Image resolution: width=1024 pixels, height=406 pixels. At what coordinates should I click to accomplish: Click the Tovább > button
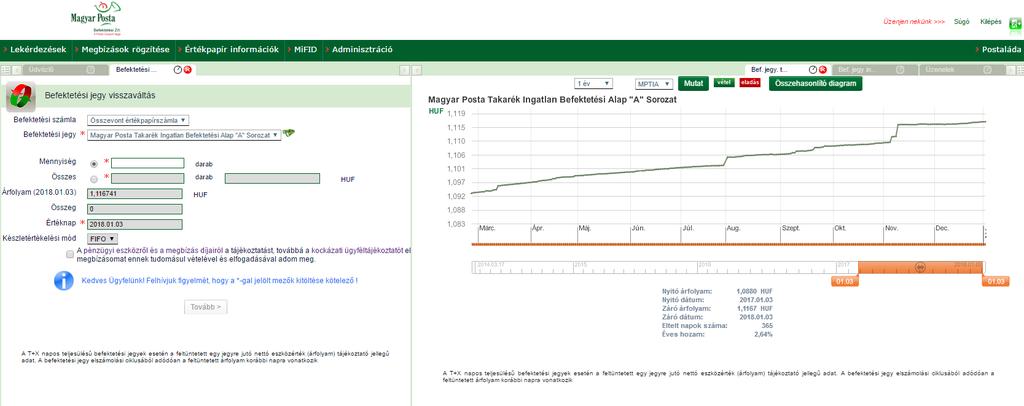coord(206,307)
